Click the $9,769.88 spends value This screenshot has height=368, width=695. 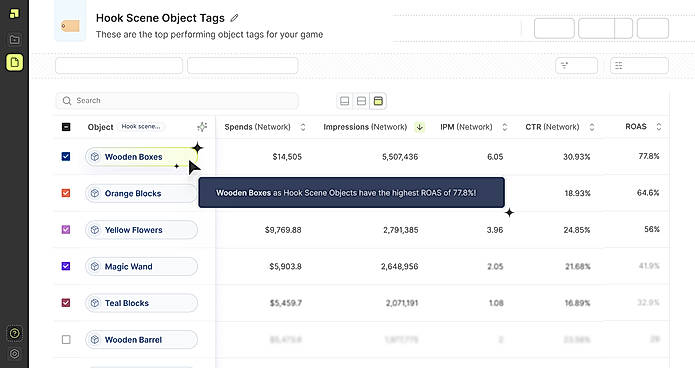(283, 230)
